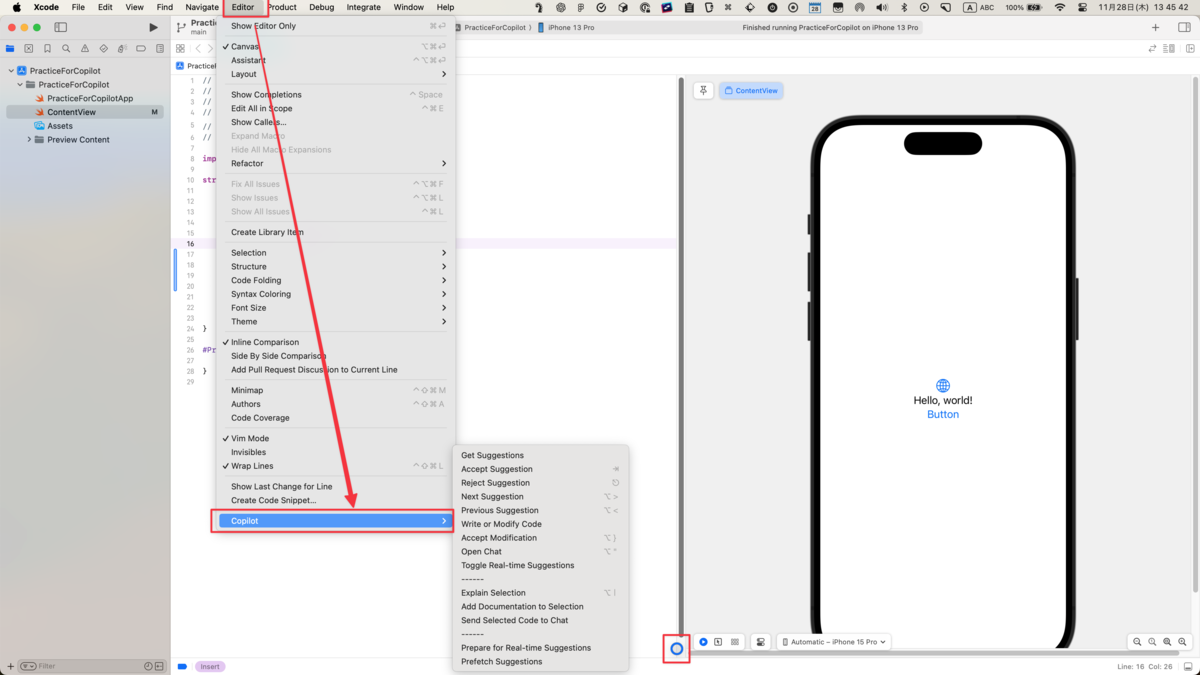Expand the Layout submenu
The height and width of the screenshot is (675, 1200).
333,74
